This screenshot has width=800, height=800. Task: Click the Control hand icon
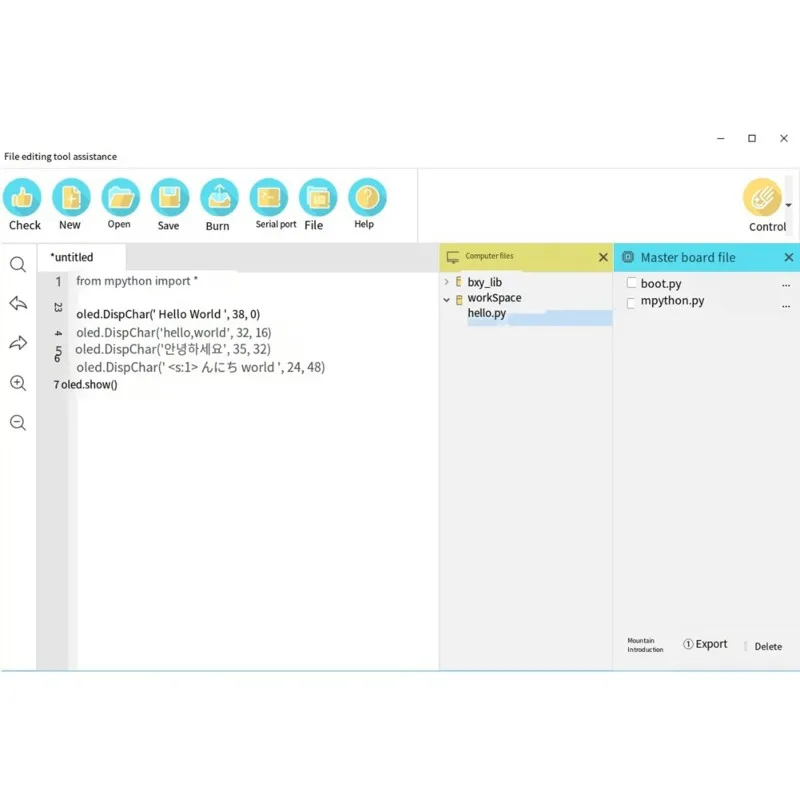click(762, 197)
